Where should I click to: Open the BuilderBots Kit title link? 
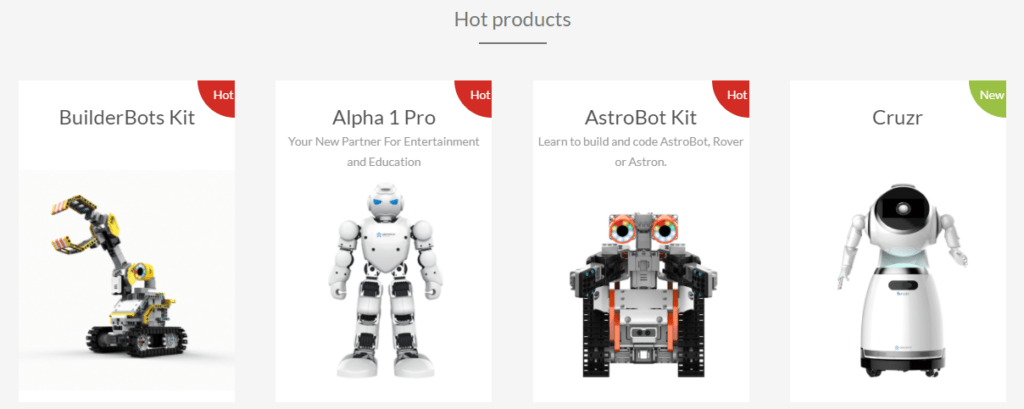[x=127, y=118]
